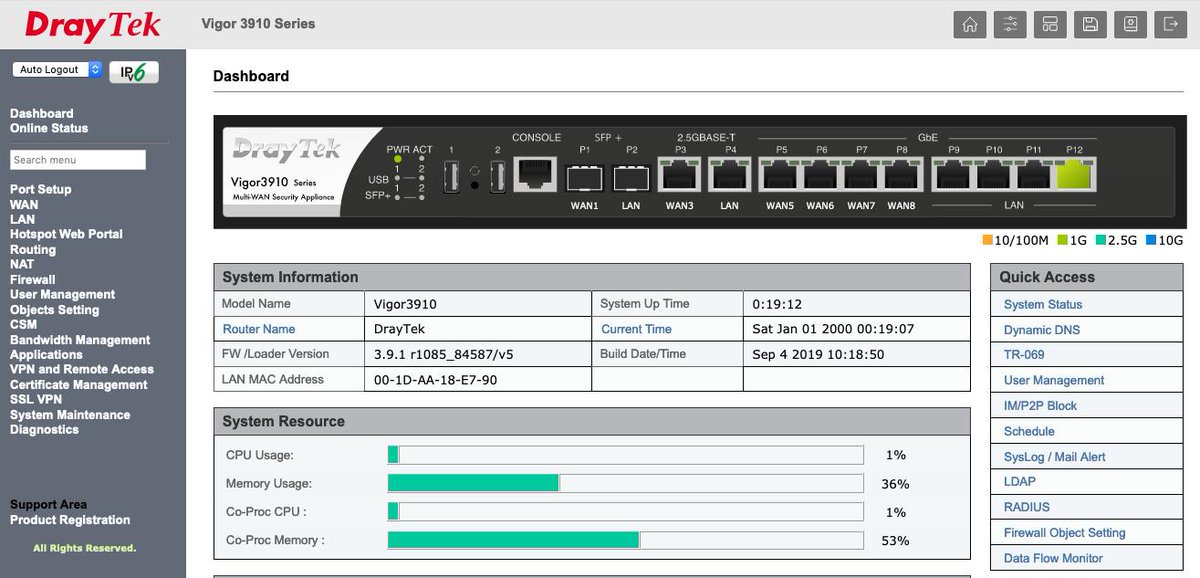Image resolution: width=1200 pixels, height=578 pixels.
Task: Click the green P12 LAN port
Action: 1075,175
